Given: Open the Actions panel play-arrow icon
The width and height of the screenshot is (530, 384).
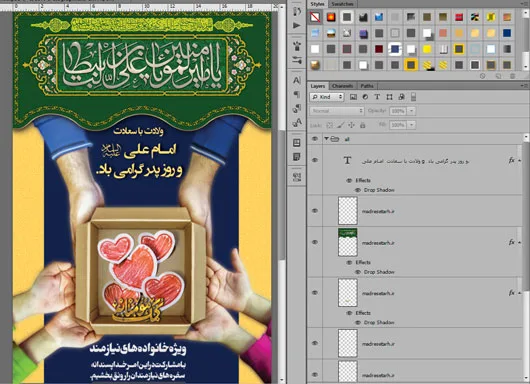Looking at the screenshot, I should pyautogui.click(x=296, y=26).
